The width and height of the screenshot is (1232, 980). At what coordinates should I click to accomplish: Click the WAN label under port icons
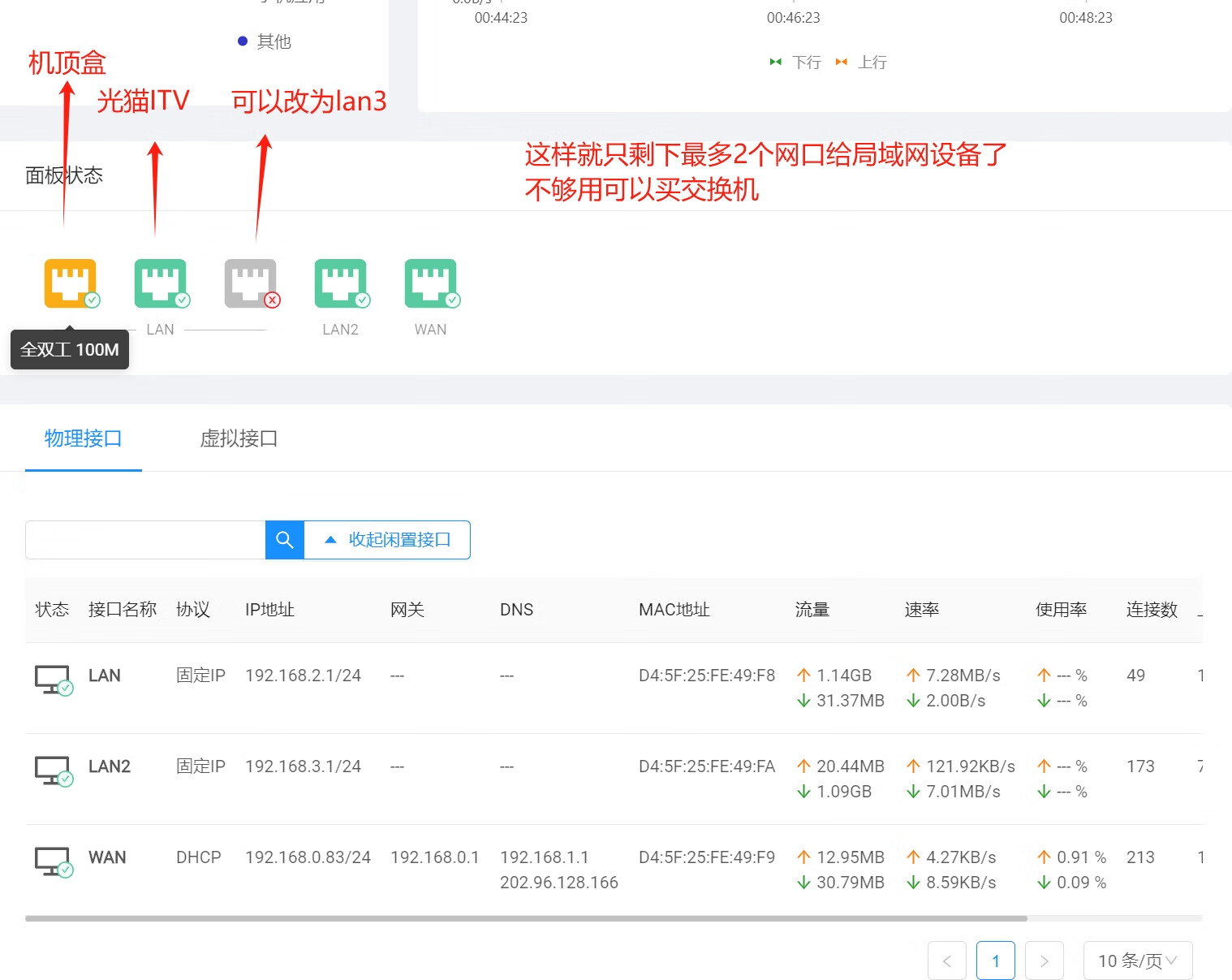click(431, 330)
